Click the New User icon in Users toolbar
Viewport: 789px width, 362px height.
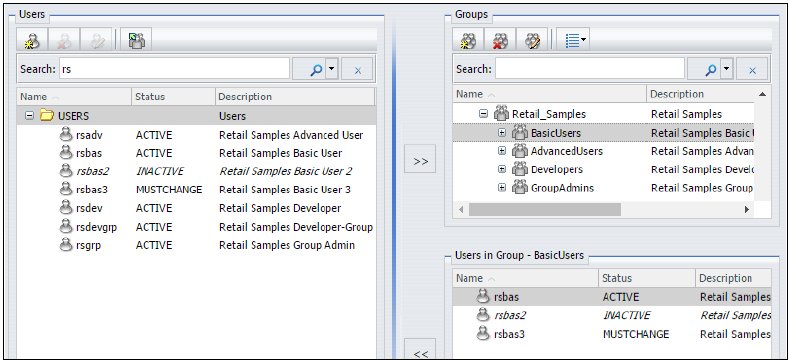coord(32,40)
